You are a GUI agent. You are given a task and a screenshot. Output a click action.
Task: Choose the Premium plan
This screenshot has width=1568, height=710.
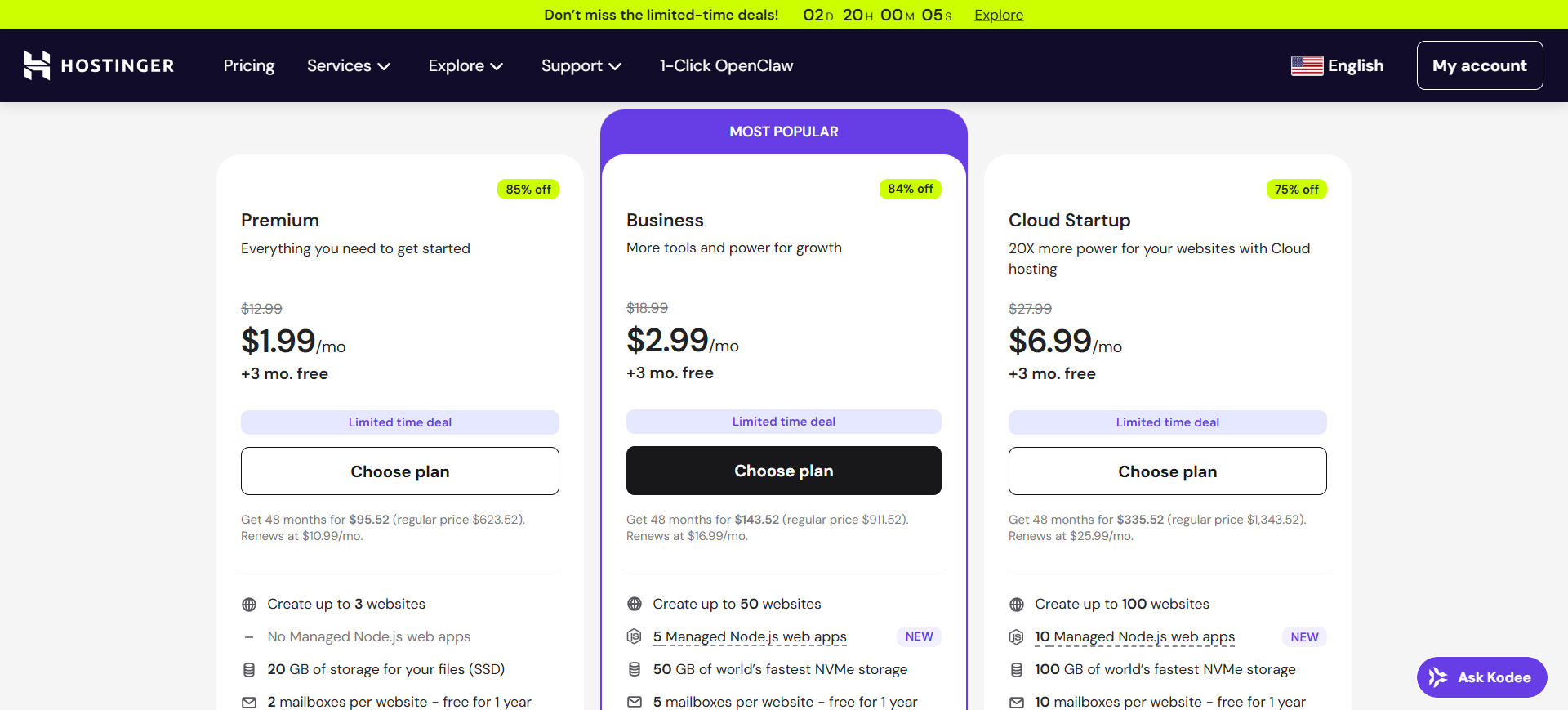click(399, 471)
